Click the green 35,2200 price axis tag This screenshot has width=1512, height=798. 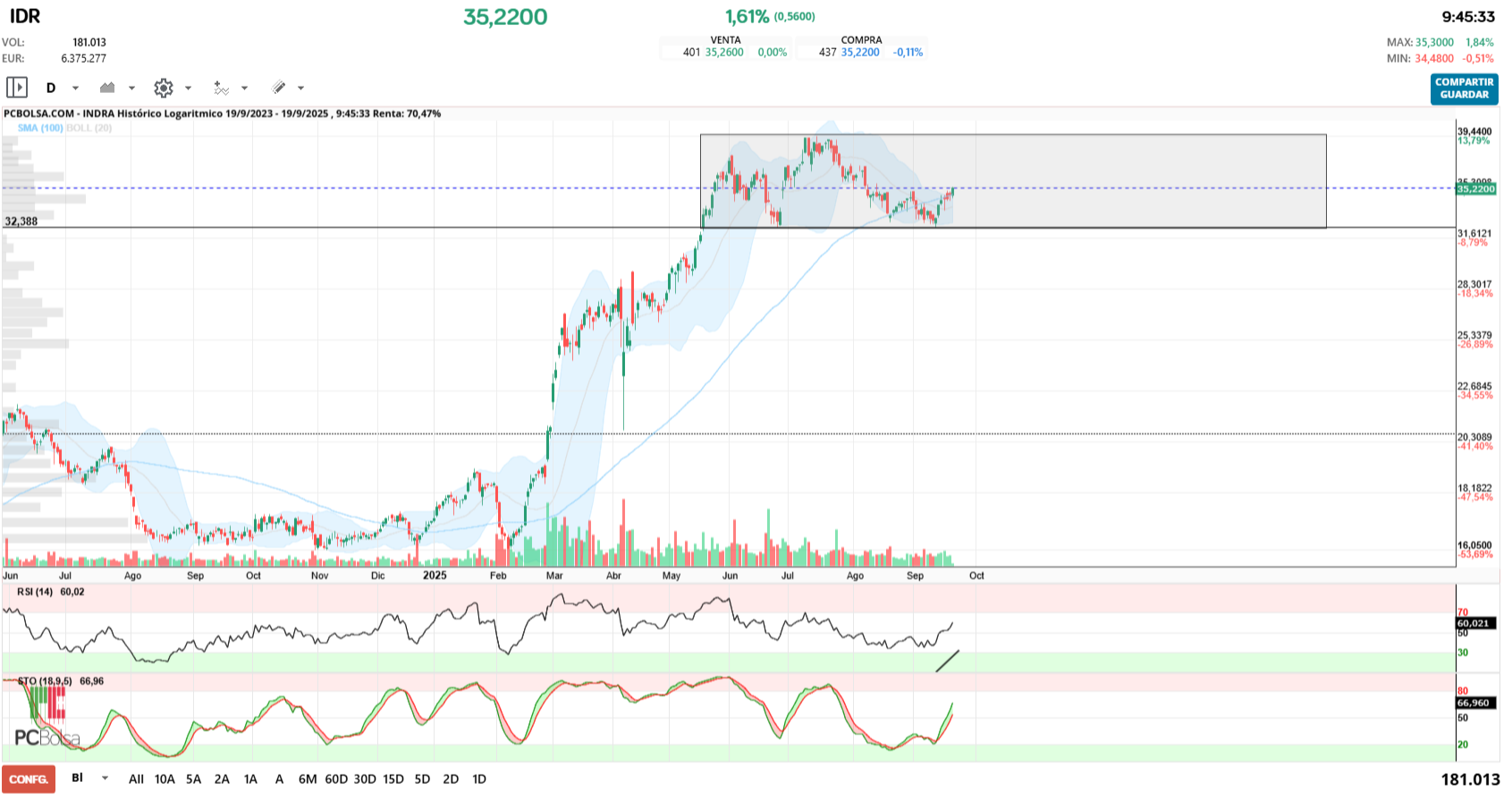(x=1475, y=189)
